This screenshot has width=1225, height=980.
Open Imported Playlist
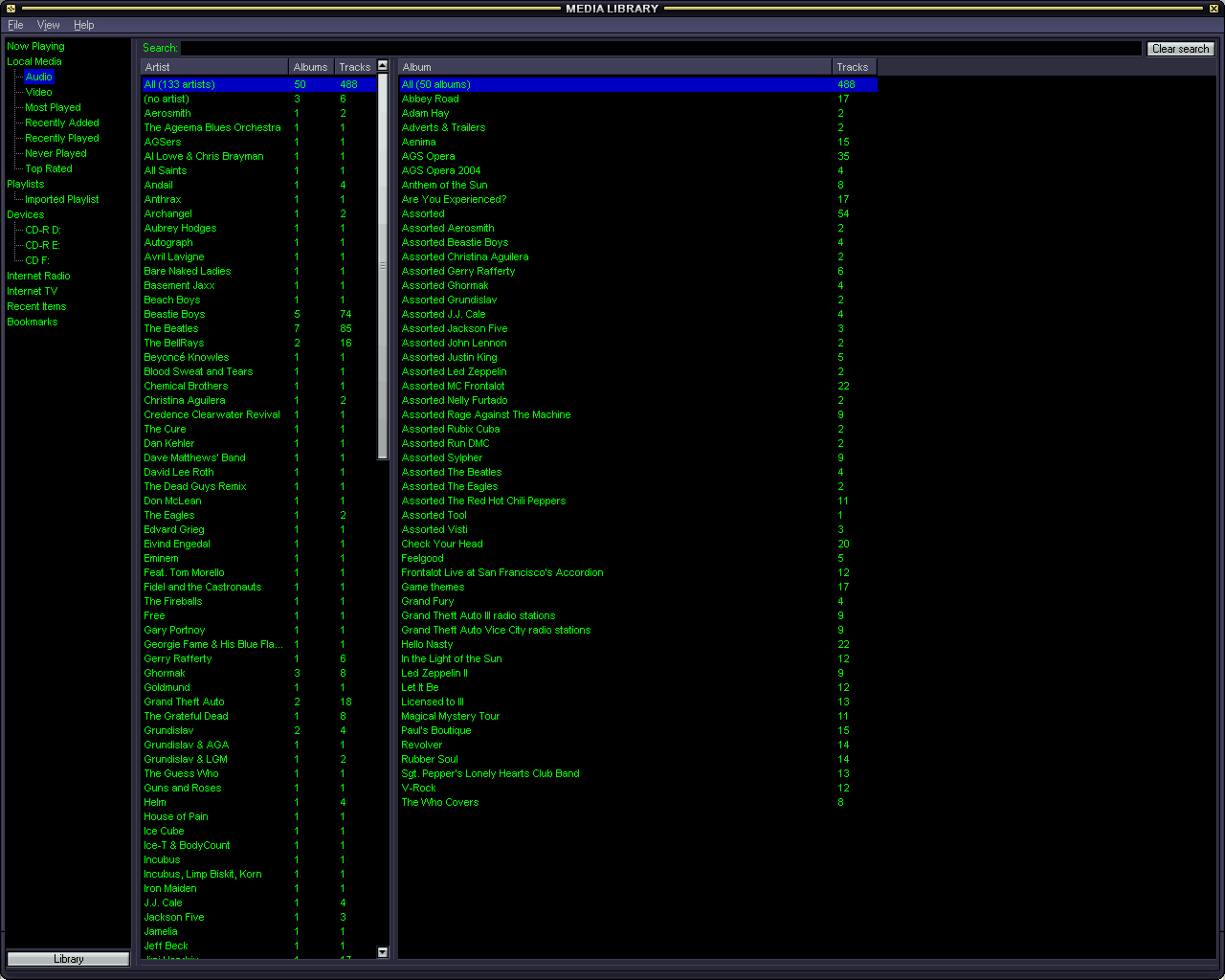click(x=62, y=199)
